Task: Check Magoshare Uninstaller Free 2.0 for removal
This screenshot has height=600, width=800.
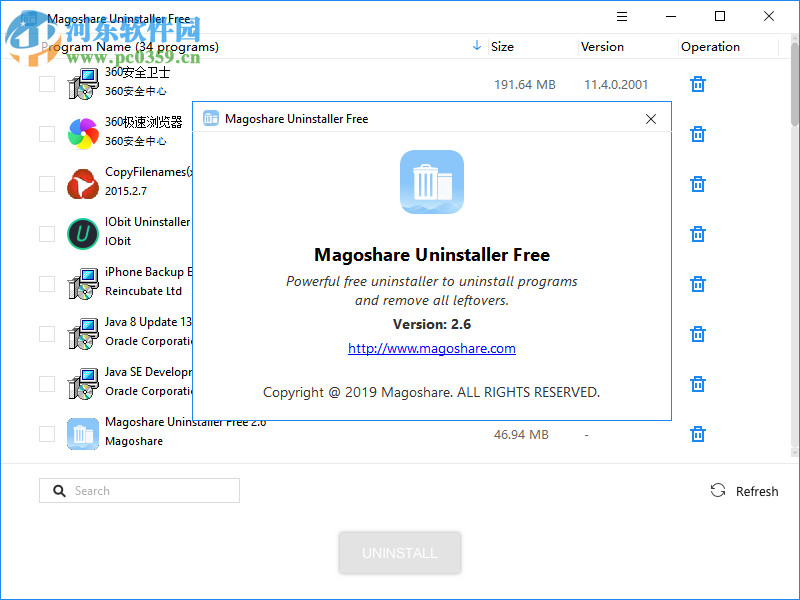Action: (x=46, y=434)
